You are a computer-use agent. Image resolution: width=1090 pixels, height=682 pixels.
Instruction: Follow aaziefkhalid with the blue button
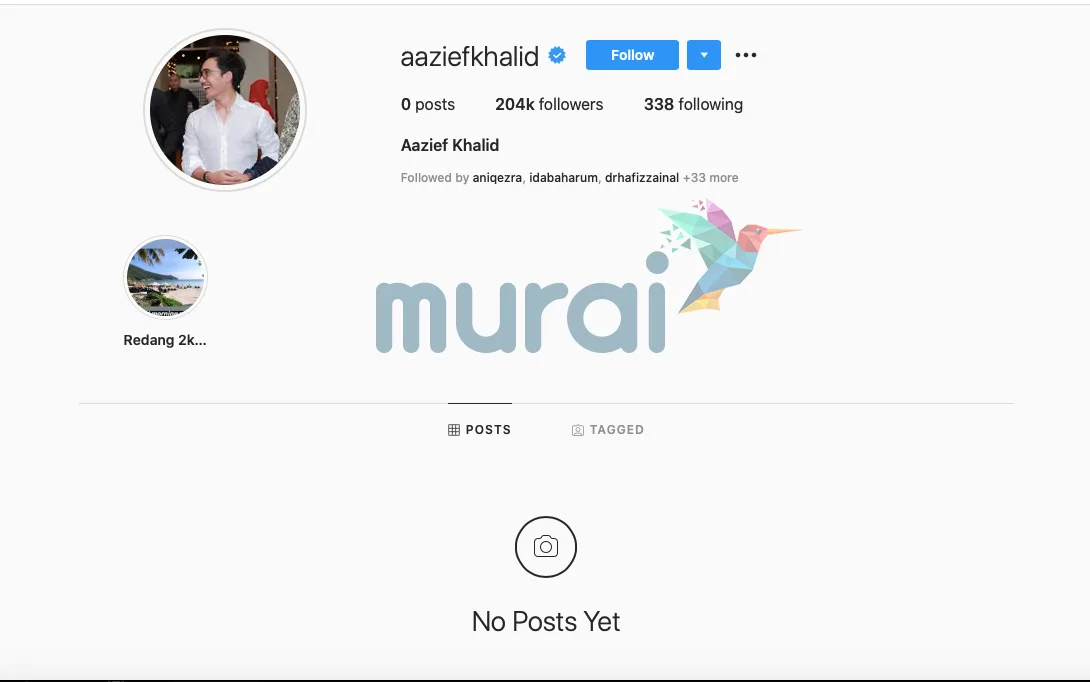[632, 55]
